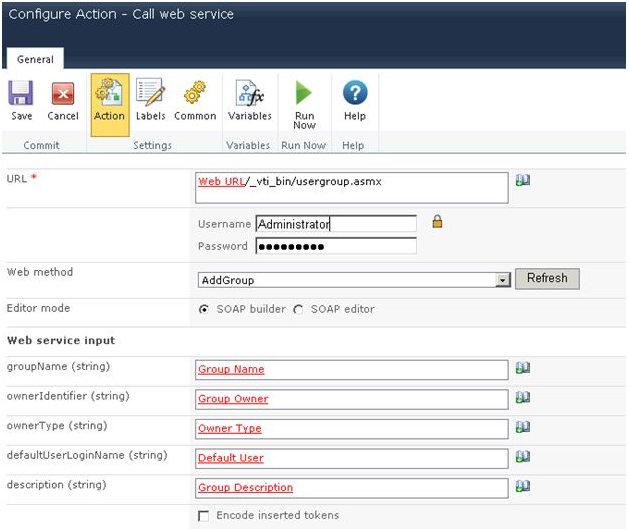Enable Encode inserted tokens checkbox
This screenshot has width=629, height=529.
tap(203, 516)
